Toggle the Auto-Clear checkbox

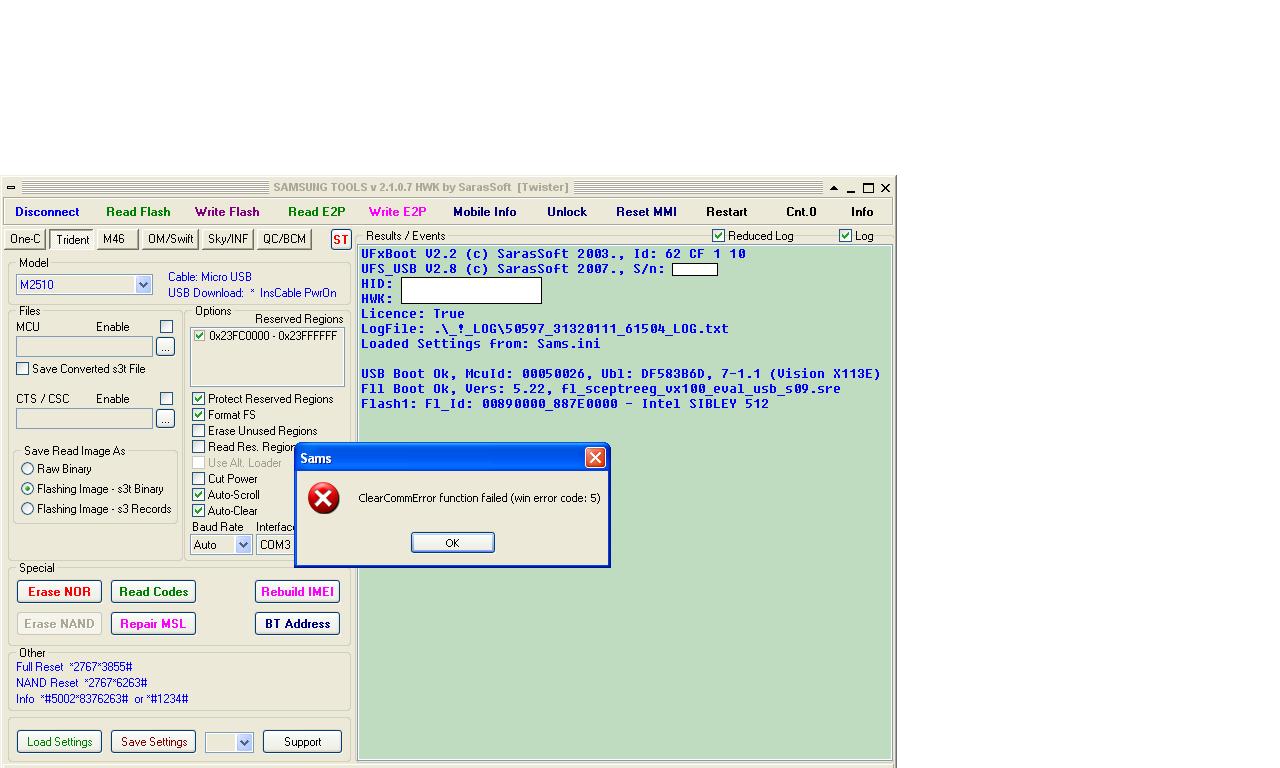tap(198, 511)
